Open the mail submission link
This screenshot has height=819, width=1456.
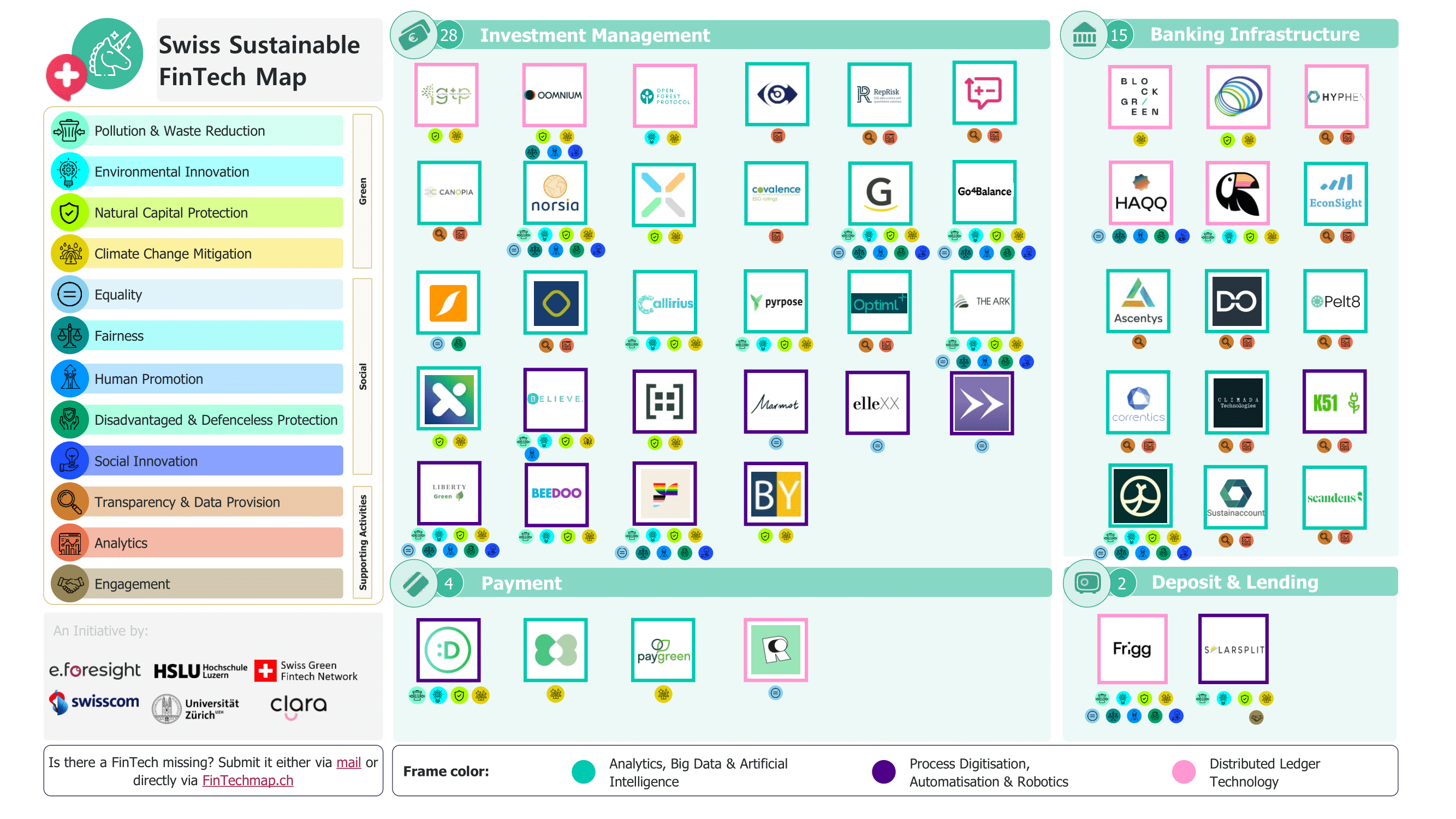click(x=348, y=762)
